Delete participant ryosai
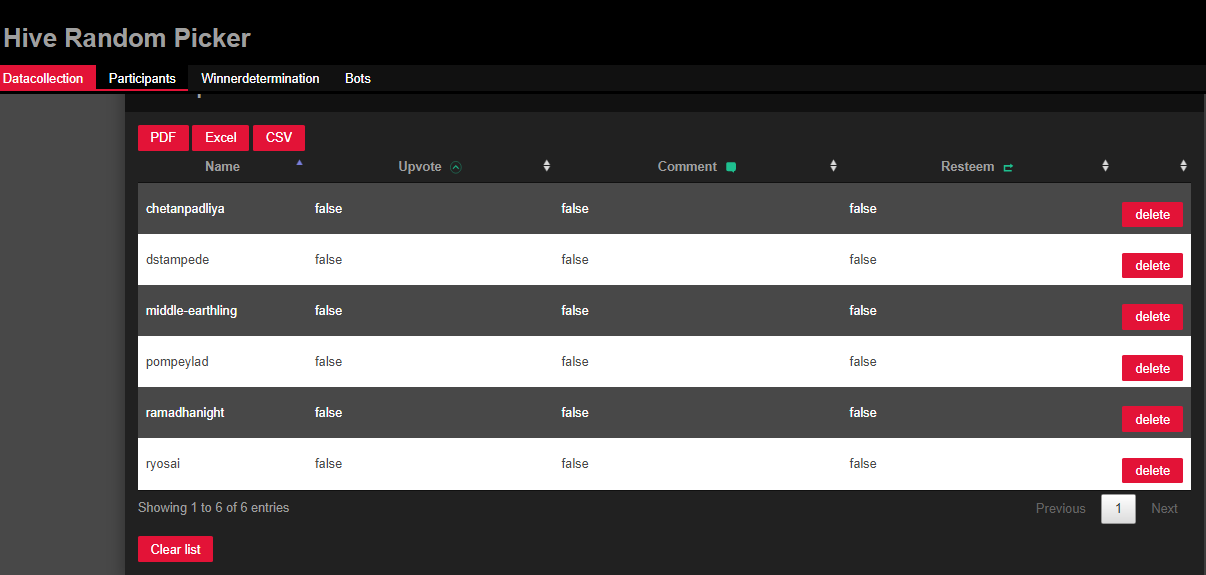1206x575 pixels. [1152, 470]
